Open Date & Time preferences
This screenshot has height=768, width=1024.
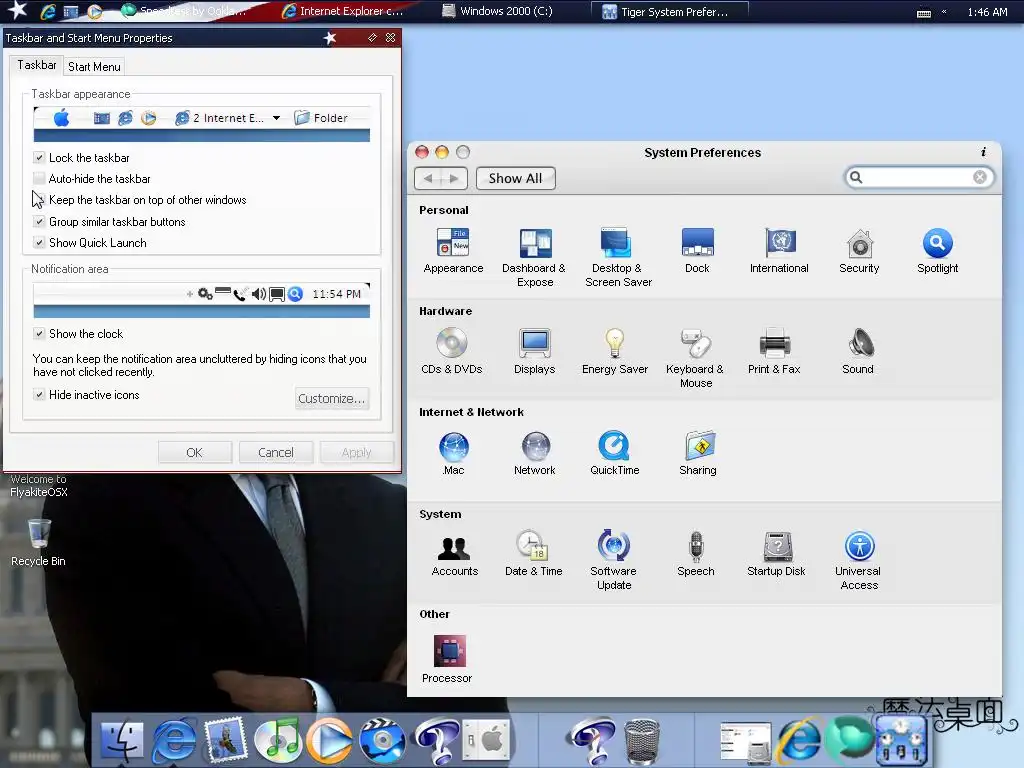[x=534, y=554]
